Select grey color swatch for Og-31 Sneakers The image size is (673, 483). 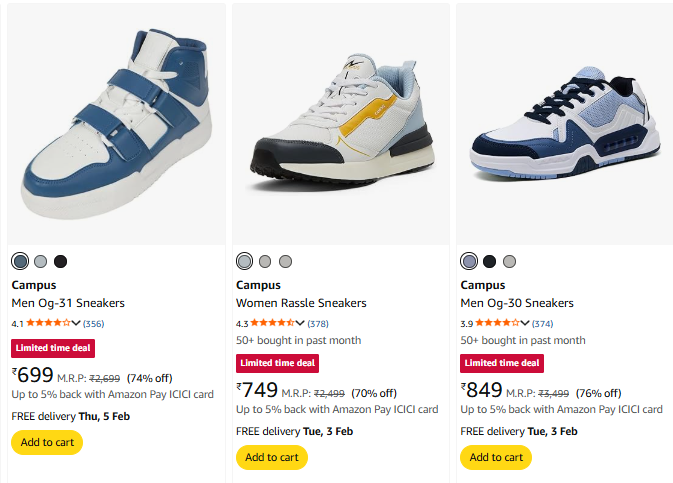(x=40, y=262)
